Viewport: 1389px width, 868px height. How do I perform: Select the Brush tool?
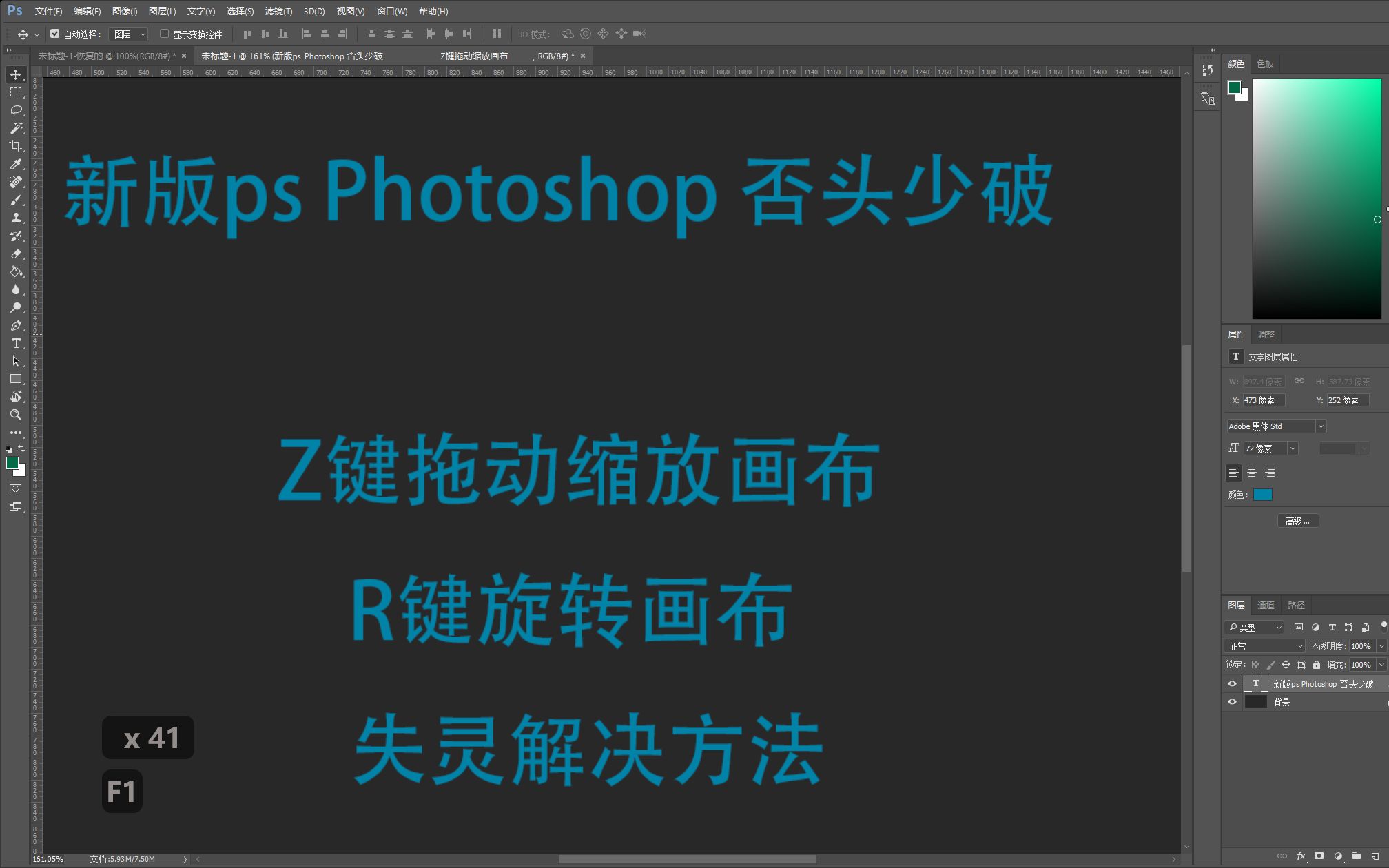[16, 200]
